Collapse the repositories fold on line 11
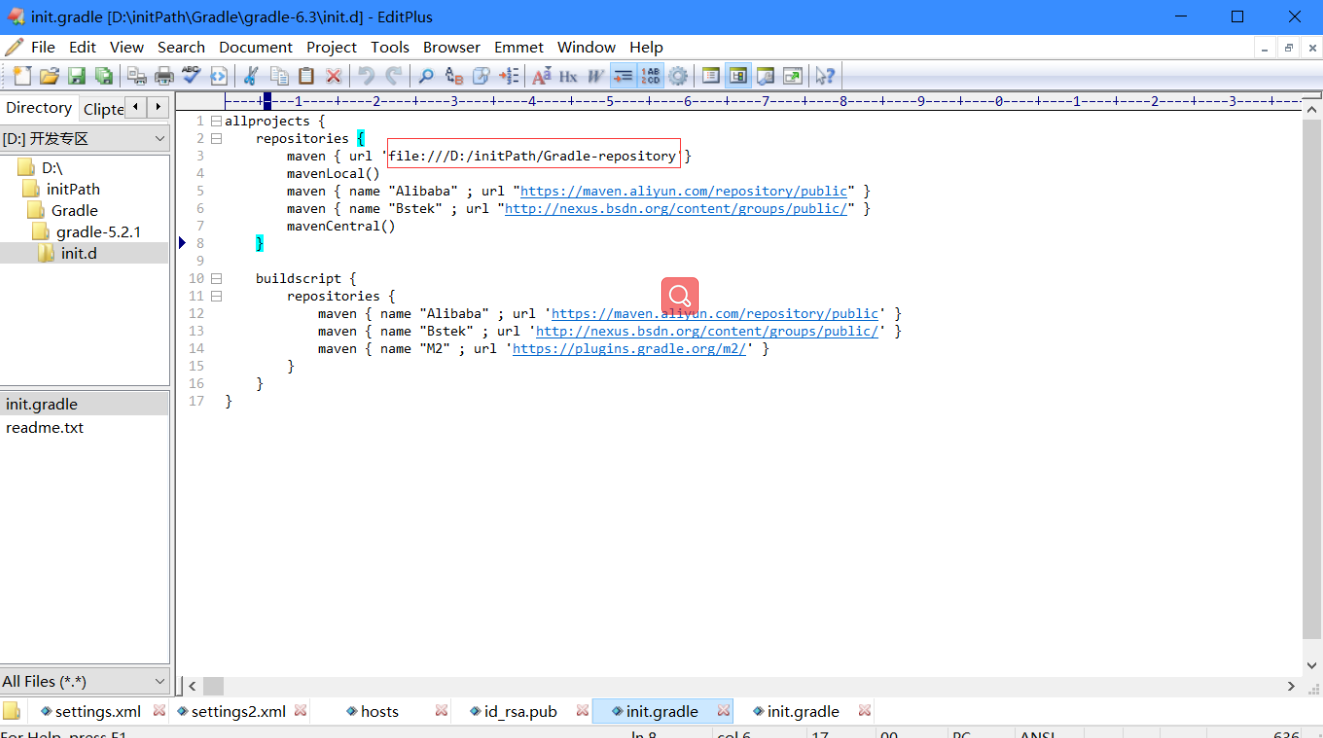This screenshot has width=1323, height=738. 216,296
